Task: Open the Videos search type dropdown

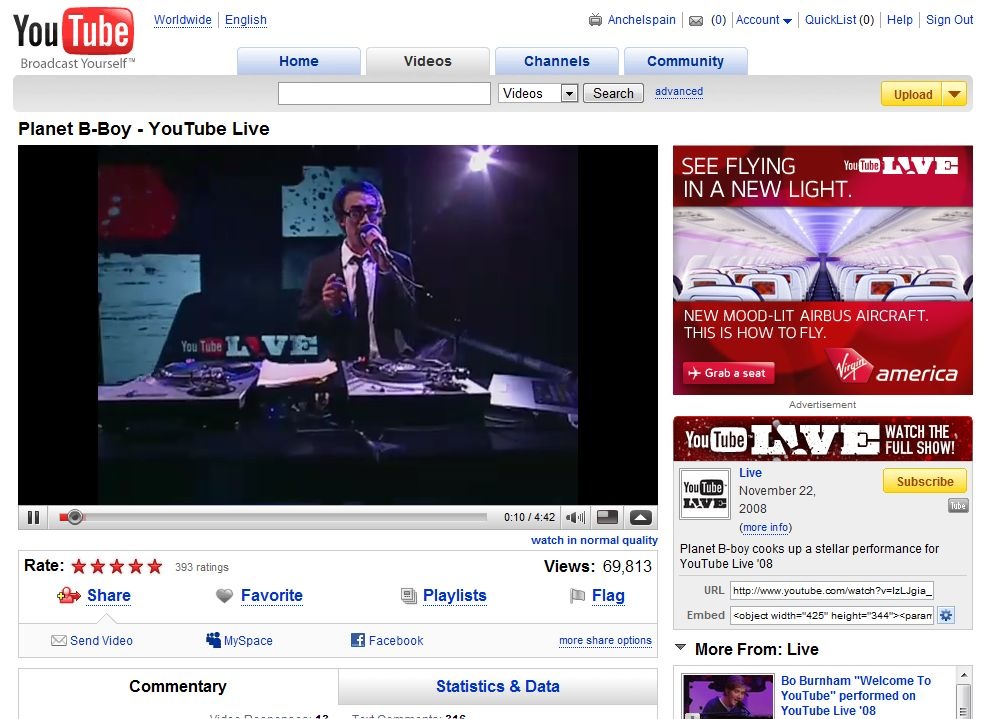Action: pos(569,93)
